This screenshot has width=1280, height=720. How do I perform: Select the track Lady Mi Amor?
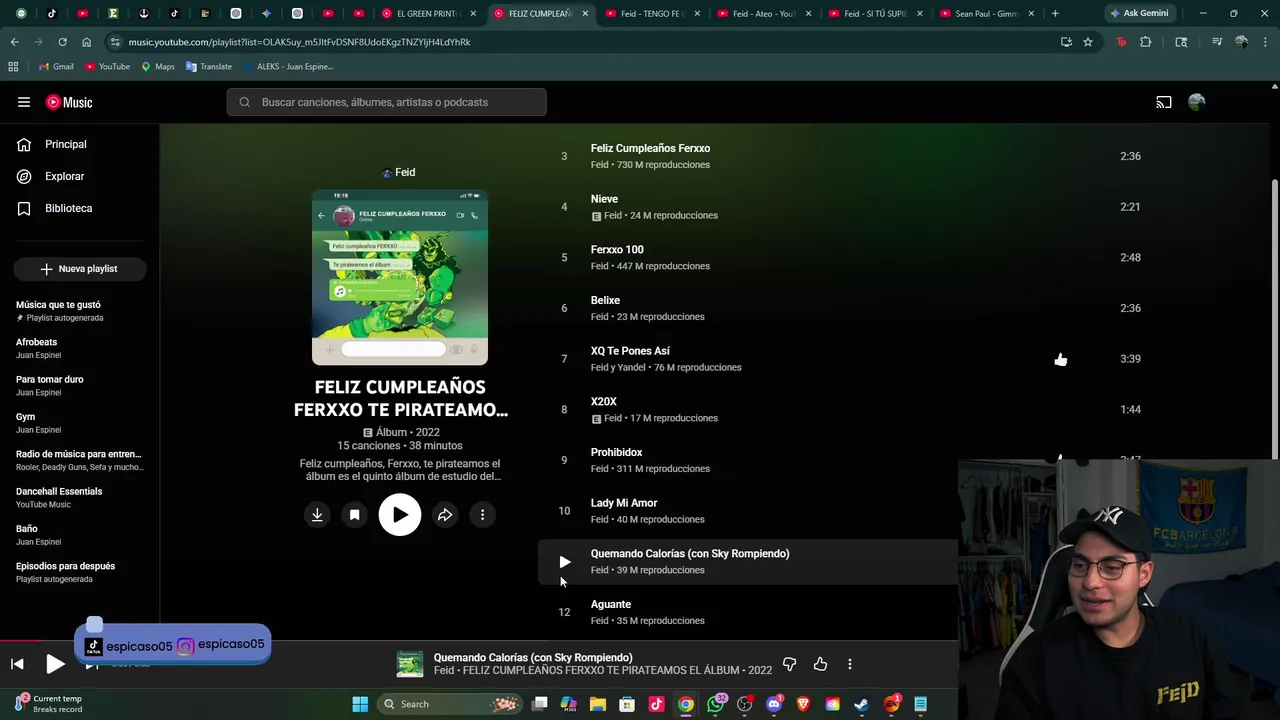coord(624,503)
